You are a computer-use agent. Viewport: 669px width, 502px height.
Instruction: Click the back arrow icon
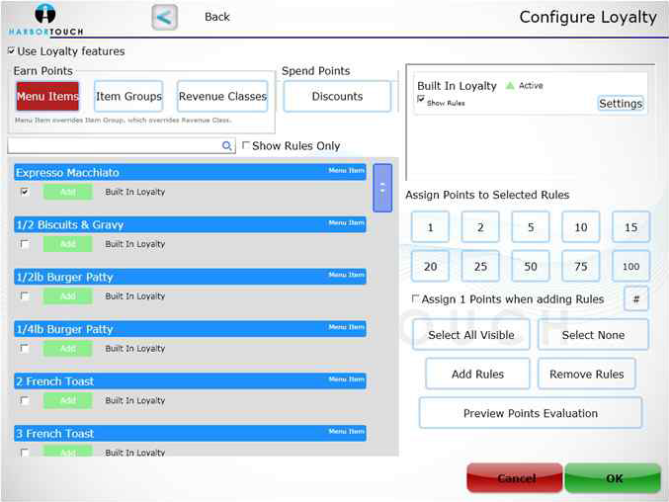(164, 17)
